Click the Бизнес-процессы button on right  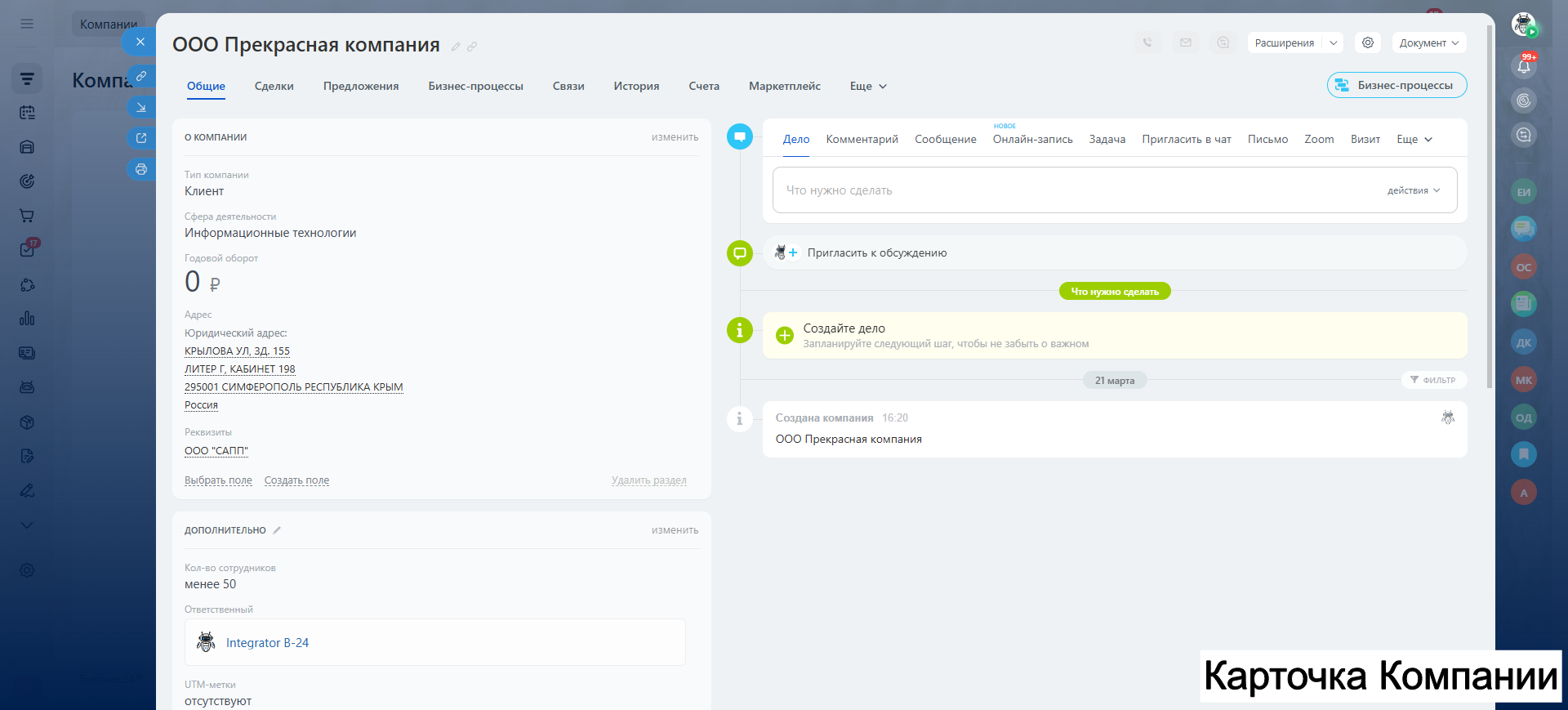(x=1396, y=85)
